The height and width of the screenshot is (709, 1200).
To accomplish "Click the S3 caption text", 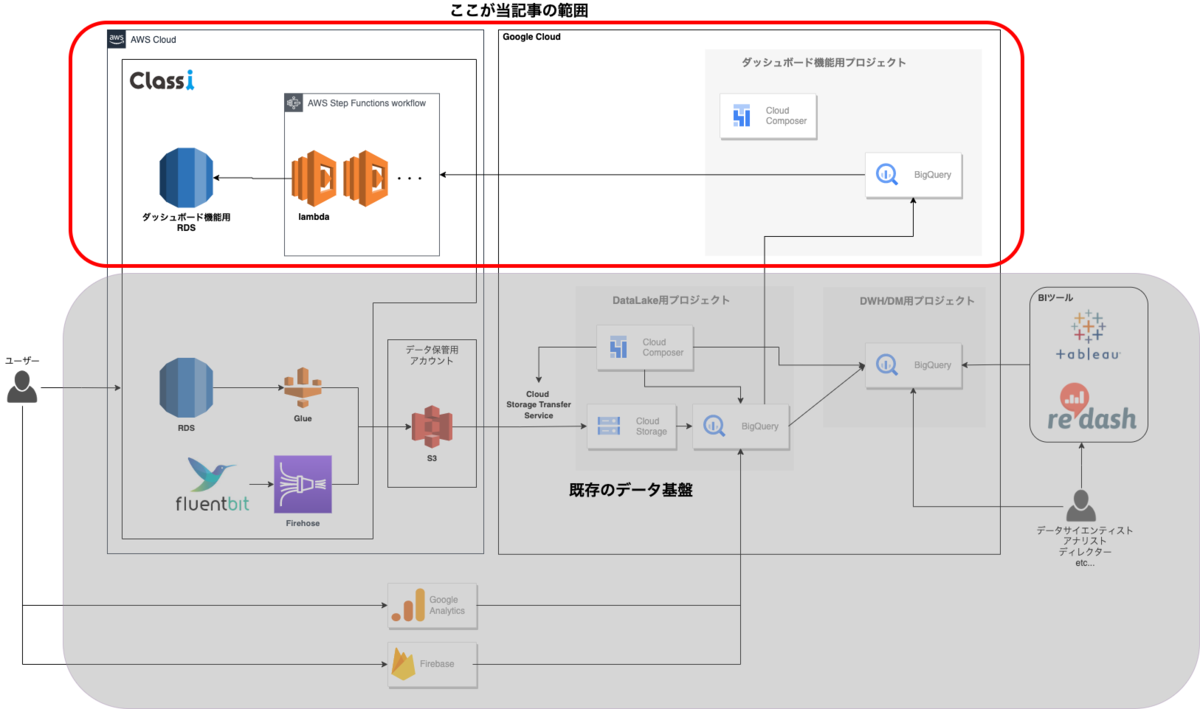I will tap(431, 458).
